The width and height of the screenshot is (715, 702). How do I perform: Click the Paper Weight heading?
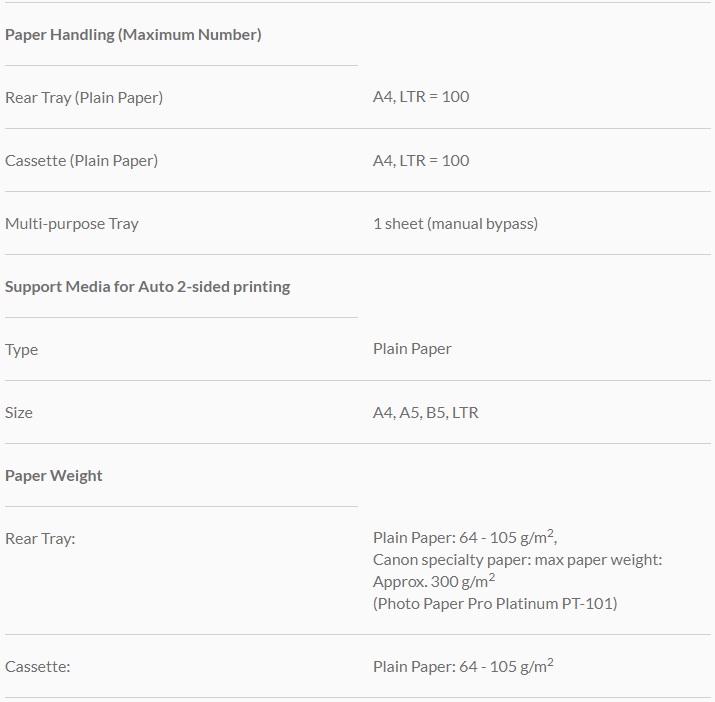(x=54, y=476)
